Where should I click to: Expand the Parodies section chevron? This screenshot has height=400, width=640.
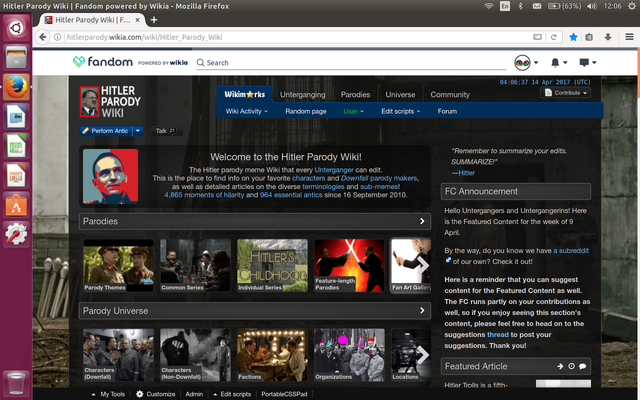pos(422,221)
